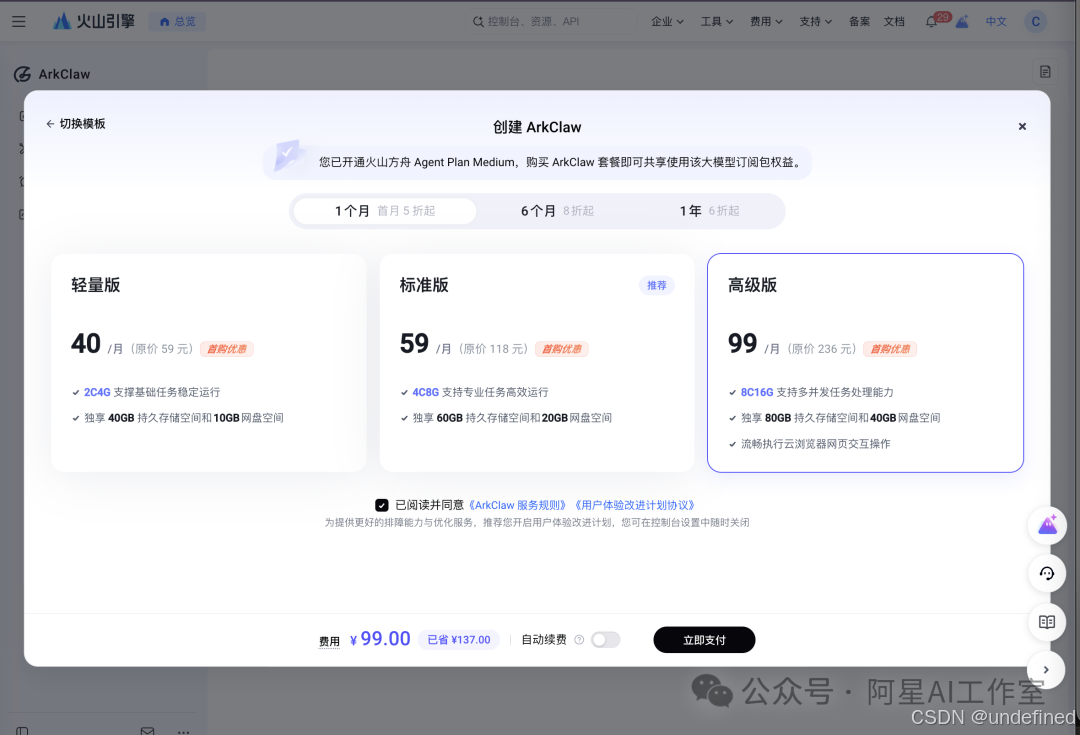Select the 1年 billing tab
The width and height of the screenshot is (1080, 735).
click(709, 211)
